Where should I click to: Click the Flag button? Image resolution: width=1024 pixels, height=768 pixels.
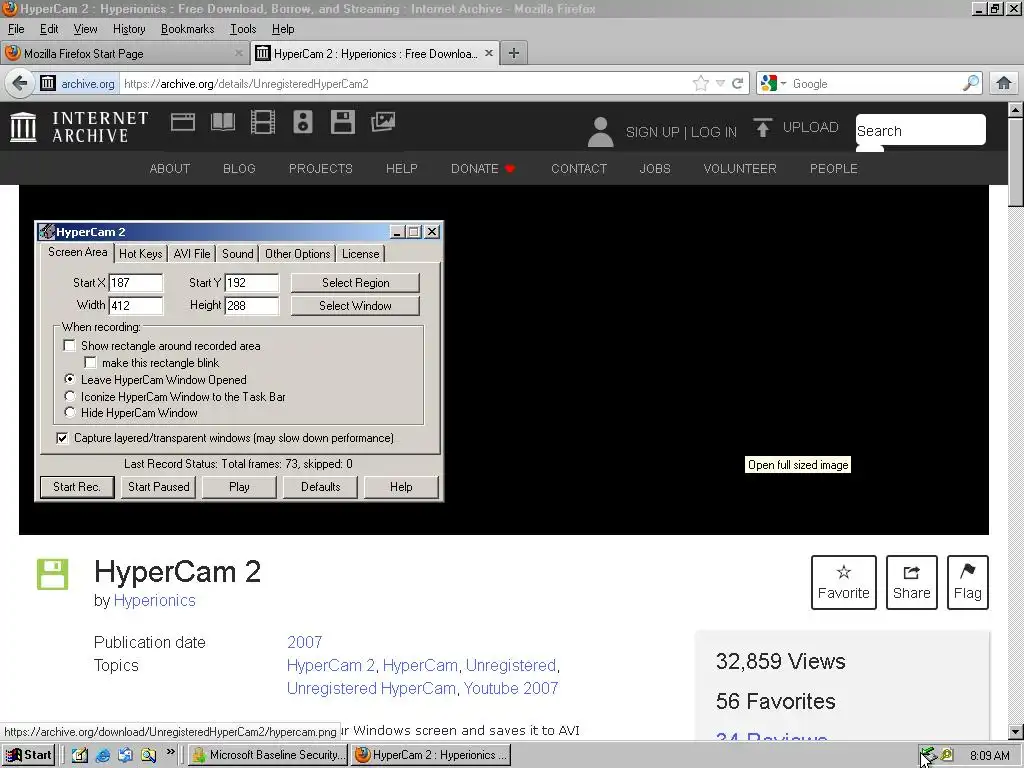pyautogui.click(x=968, y=582)
